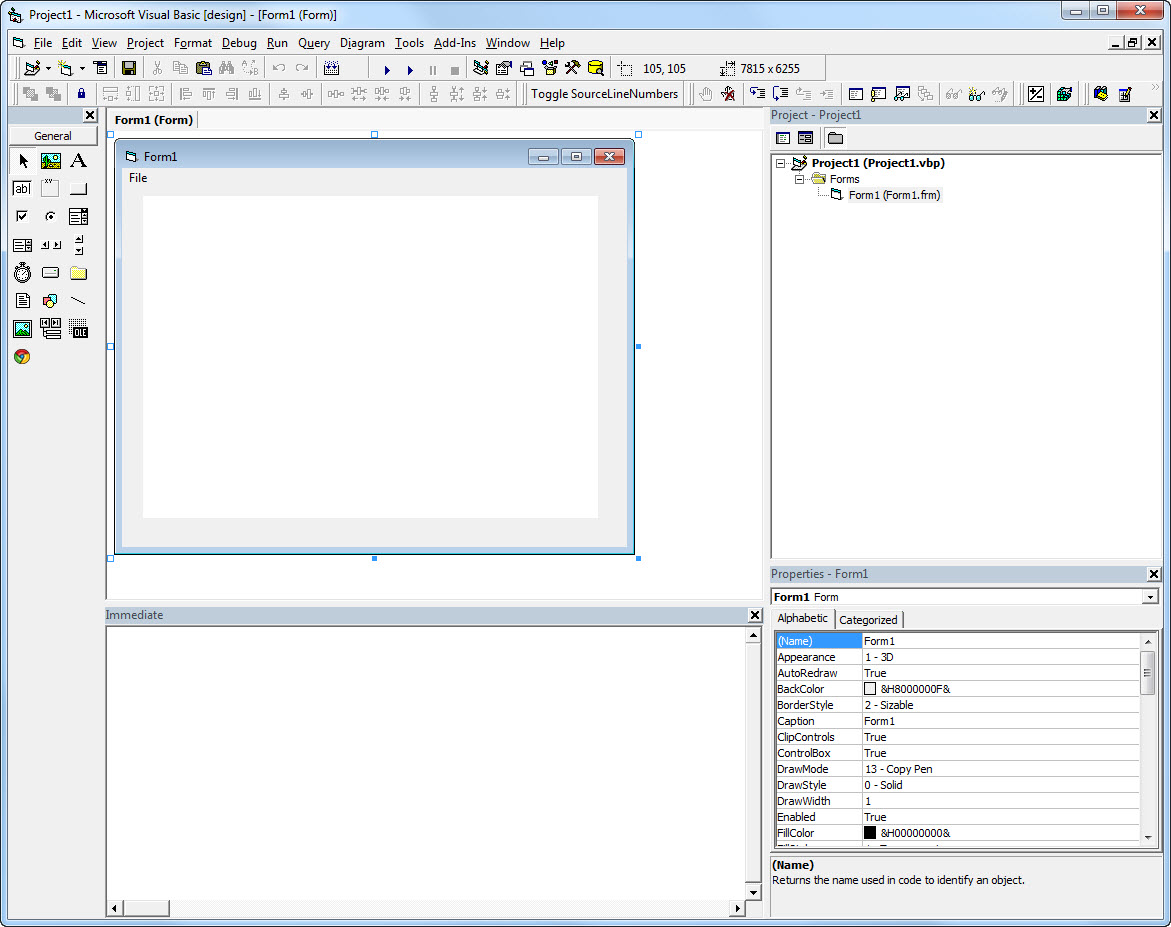Collapse the Project1 tree node
1171x927 pixels.
click(781, 163)
